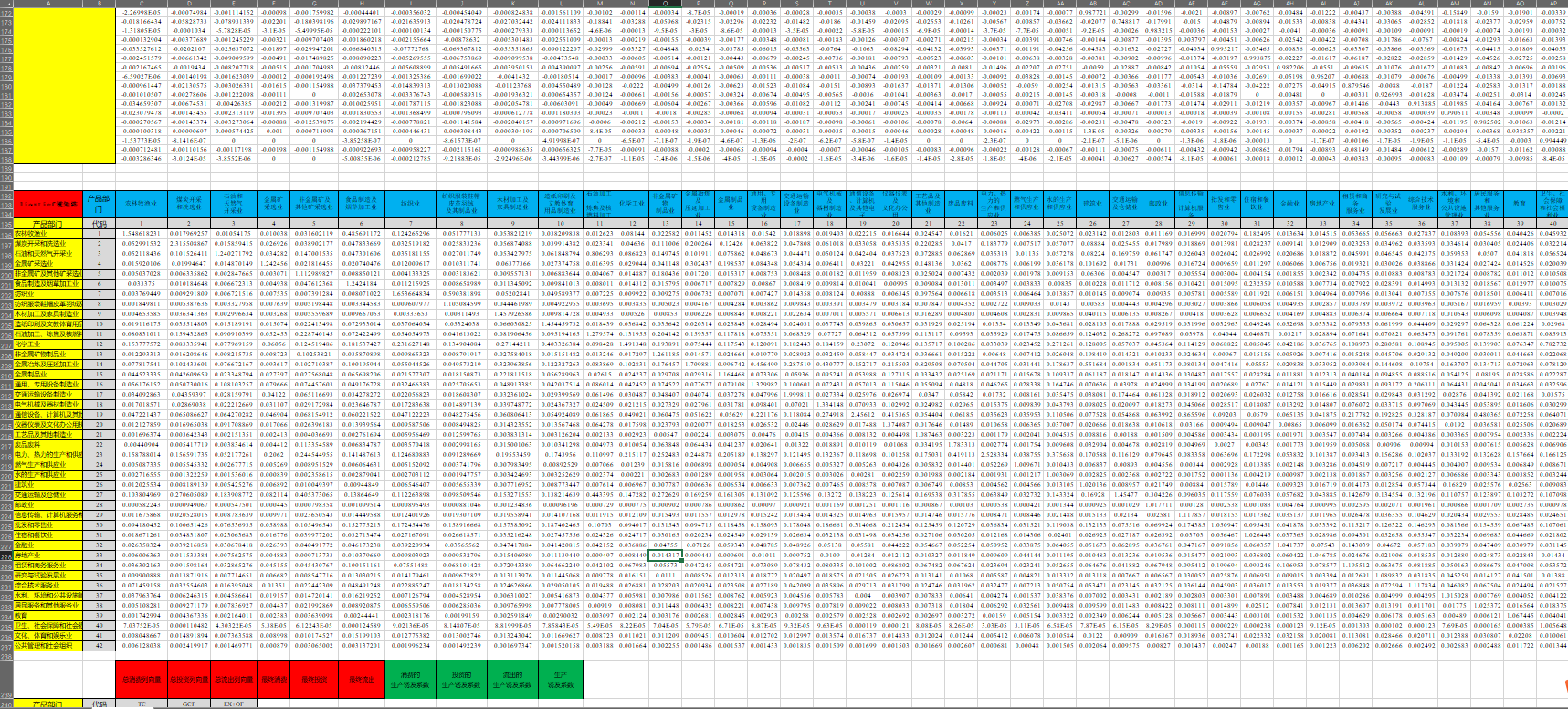Click the blue '金融业' column header cell
This screenshot has height=709, width=1568.
click(x=1289, y=204)
